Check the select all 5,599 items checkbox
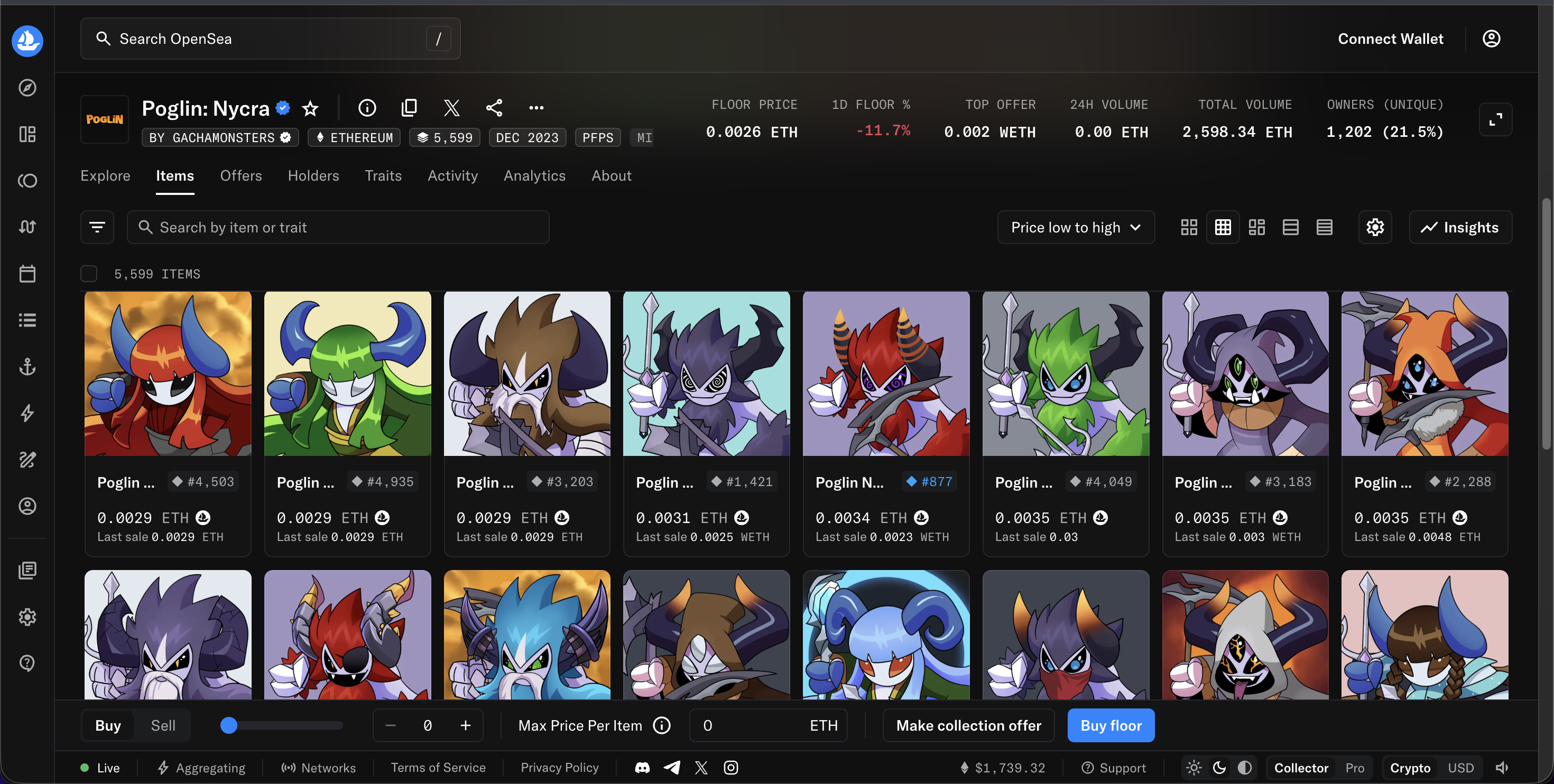The width and height of the screenshot is (1554, 784). click(89, 274)
